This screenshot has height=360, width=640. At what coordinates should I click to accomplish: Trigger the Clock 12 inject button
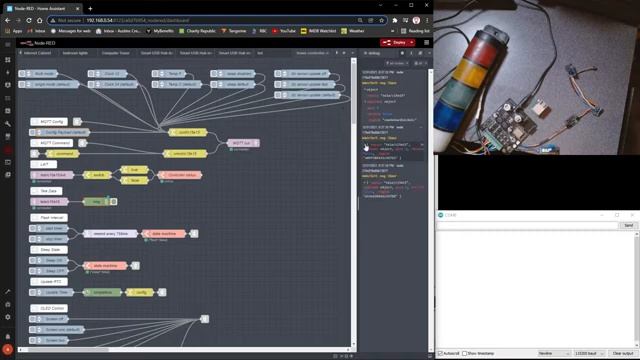pyautogui.click(x=91, y=74)
